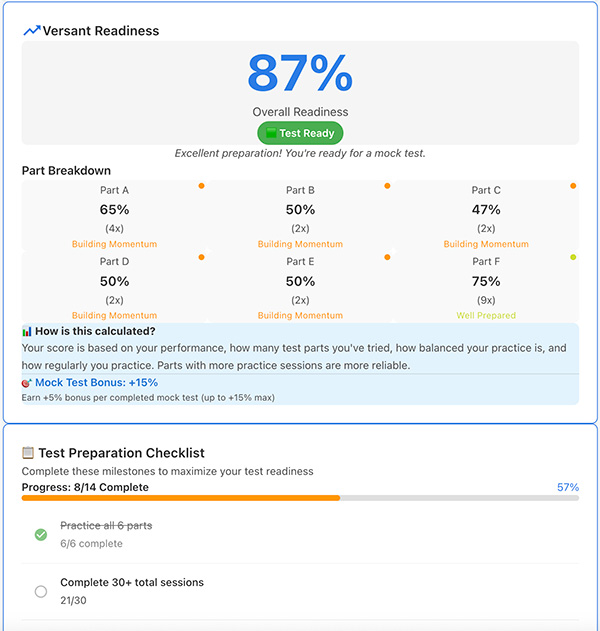600x631 pixels.
Task: Select the Part C 47% card
Action: click(x=486, y=215)
